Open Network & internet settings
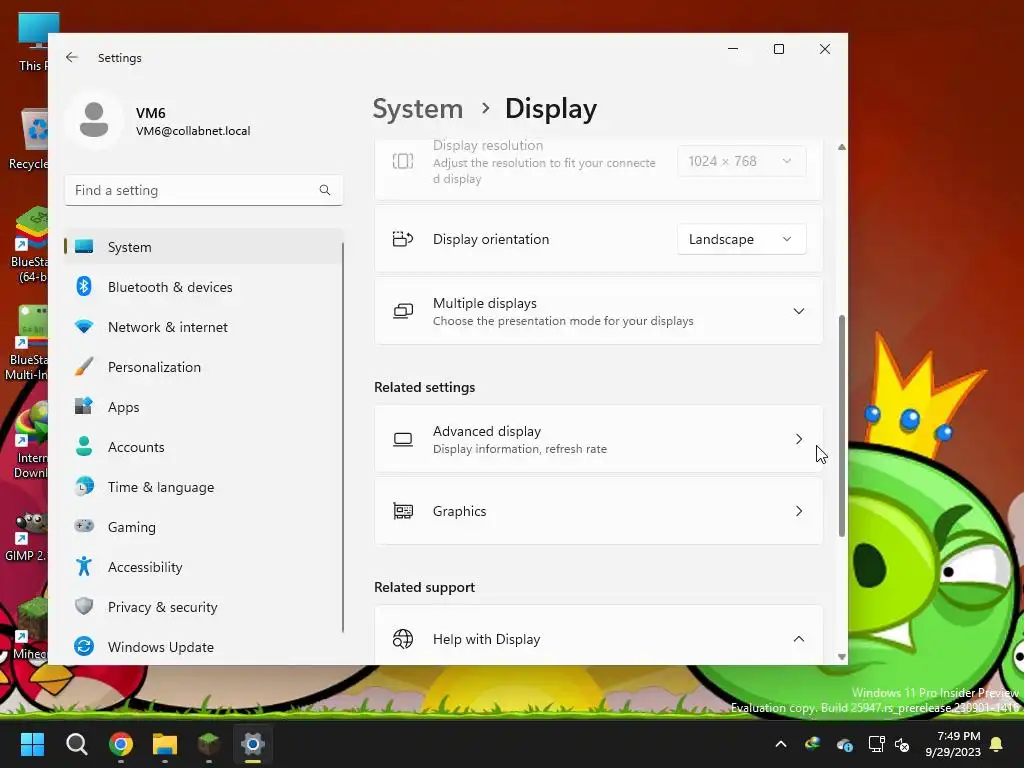 pos(203,327)
